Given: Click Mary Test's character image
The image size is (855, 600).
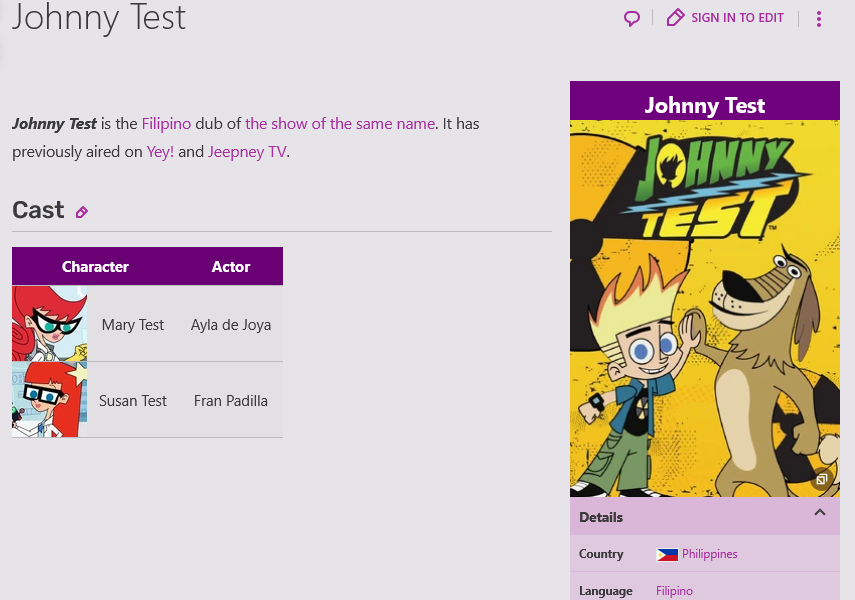Looking at the screenshot, I should [49, 323].
